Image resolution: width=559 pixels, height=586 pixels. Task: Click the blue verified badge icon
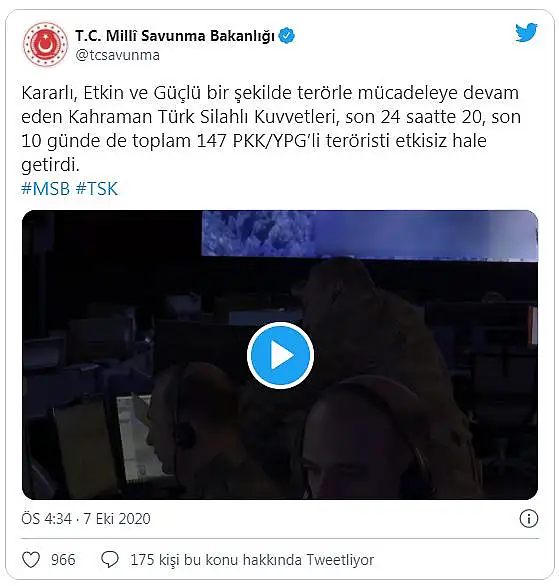(287, 36)
